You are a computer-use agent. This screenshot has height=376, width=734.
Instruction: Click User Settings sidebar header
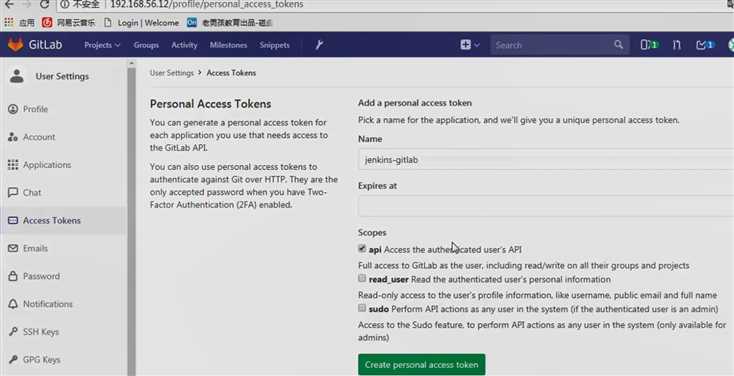(62, 76)
